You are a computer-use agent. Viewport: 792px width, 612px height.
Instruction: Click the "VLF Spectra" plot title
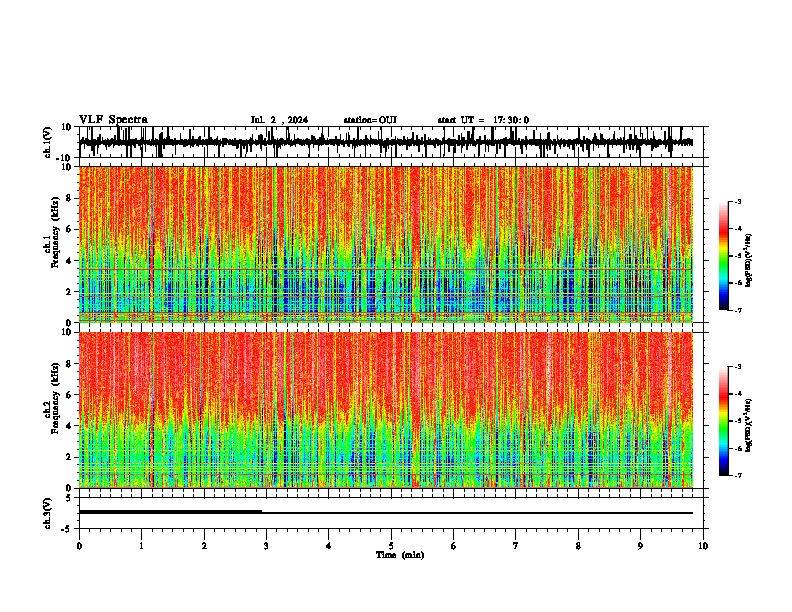pyautogui.click(x=113, y=120)
